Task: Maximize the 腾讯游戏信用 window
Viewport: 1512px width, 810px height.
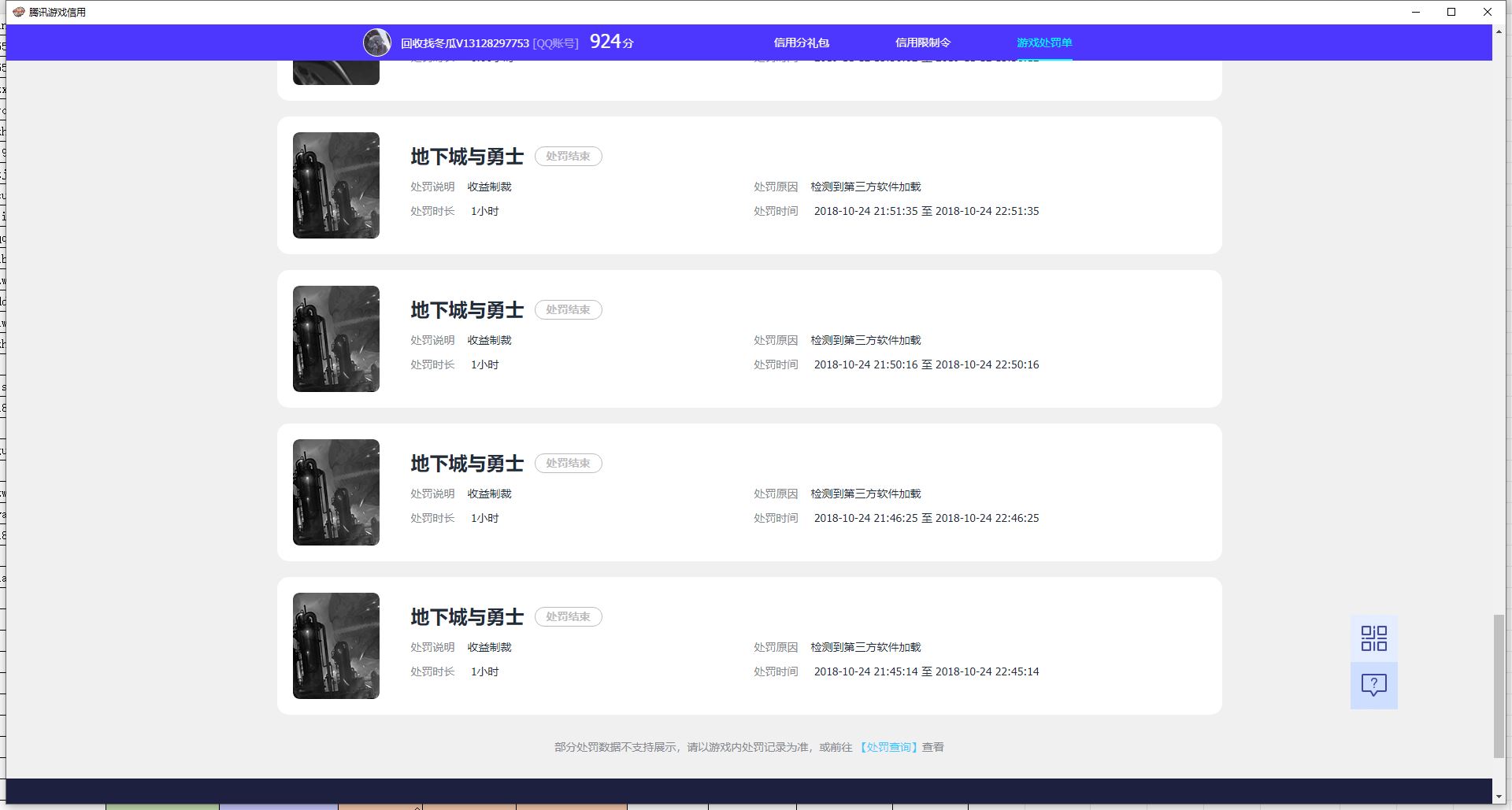Action: (1451, 12)
